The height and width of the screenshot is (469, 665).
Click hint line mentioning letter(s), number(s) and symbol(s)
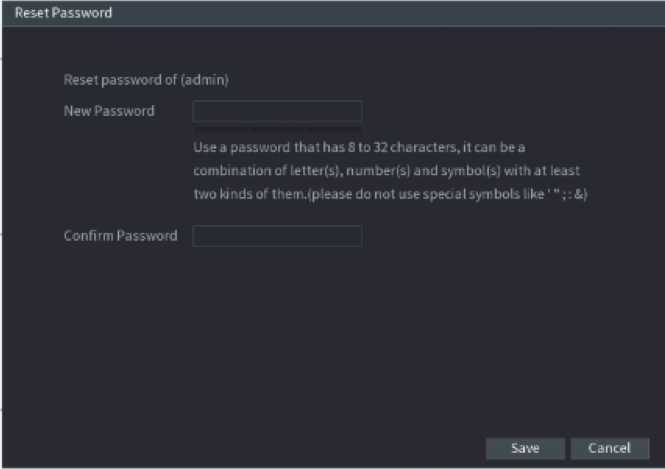(386, 170)
